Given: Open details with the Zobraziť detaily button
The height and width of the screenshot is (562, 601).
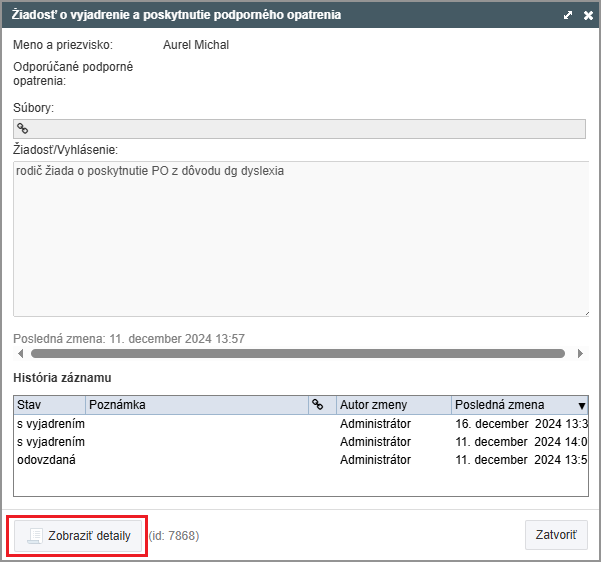Looking at the screenshot, I should tap(79, 535).
